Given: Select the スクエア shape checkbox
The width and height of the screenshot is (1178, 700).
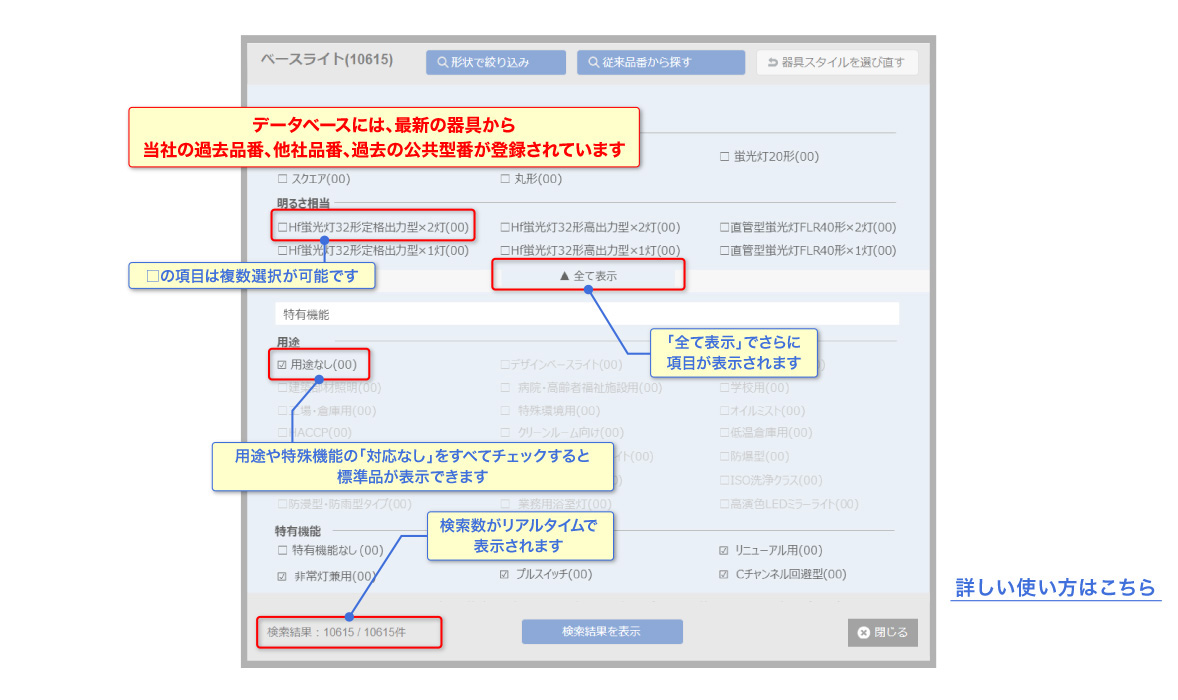Looking at the screenshot, I should click(x=283, y=179).
